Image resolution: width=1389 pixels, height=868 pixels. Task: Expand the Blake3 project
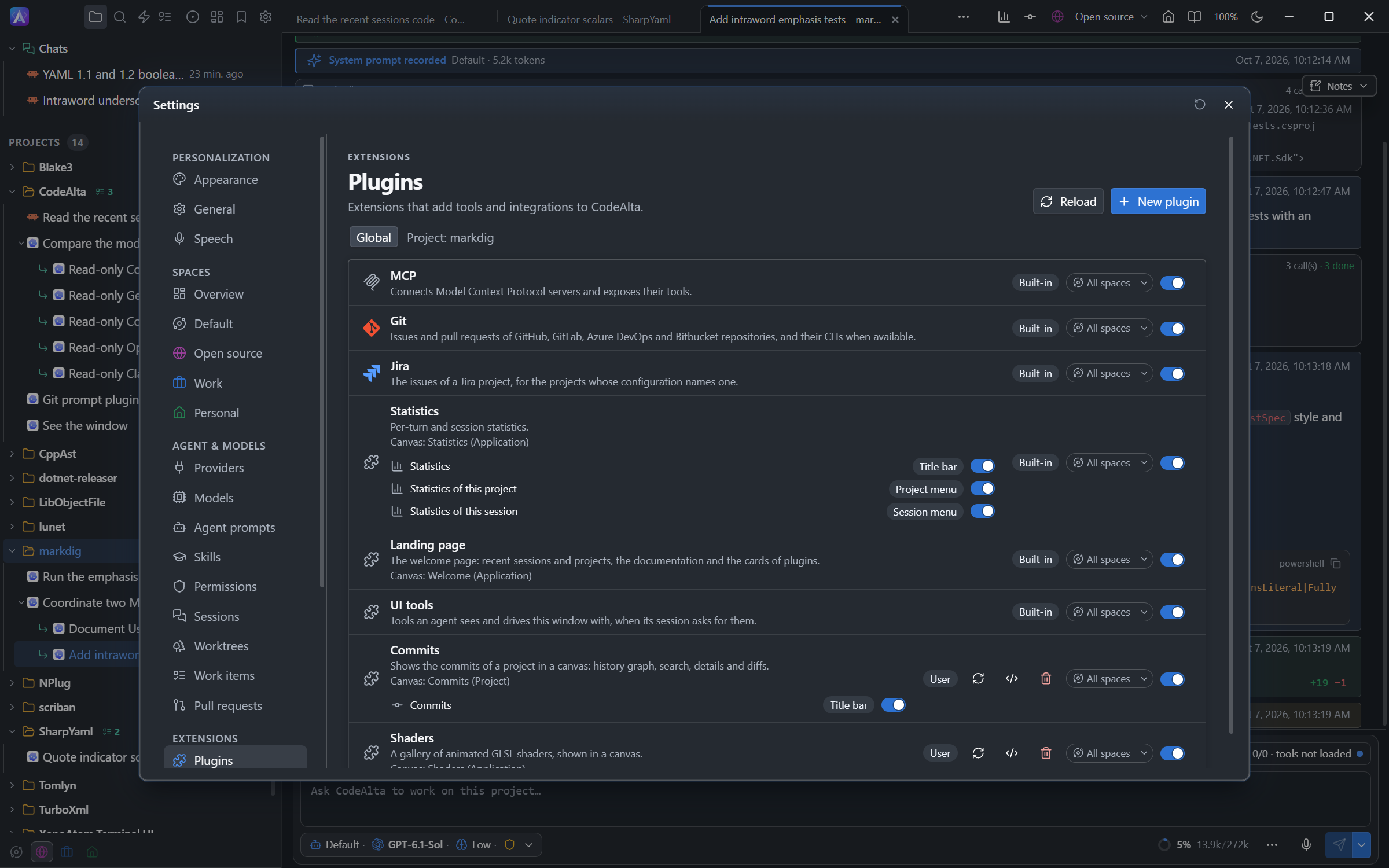coord(12,167)
